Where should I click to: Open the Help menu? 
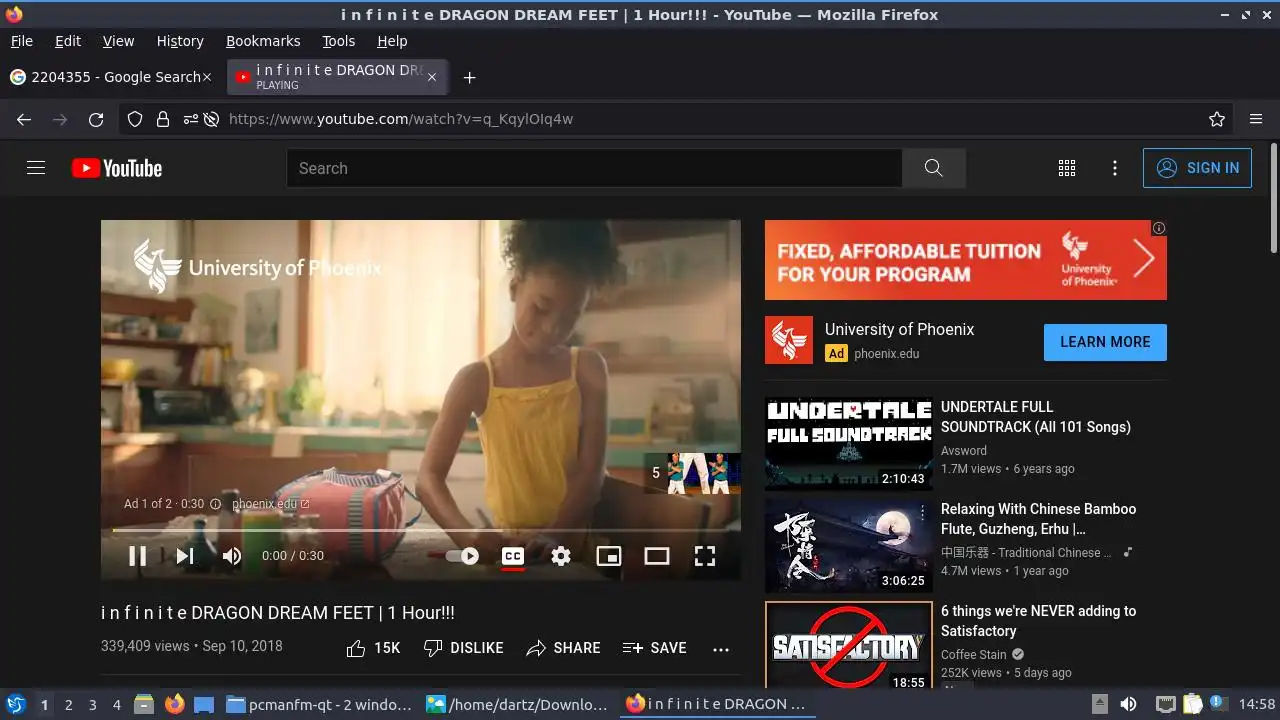coord(392,41)
